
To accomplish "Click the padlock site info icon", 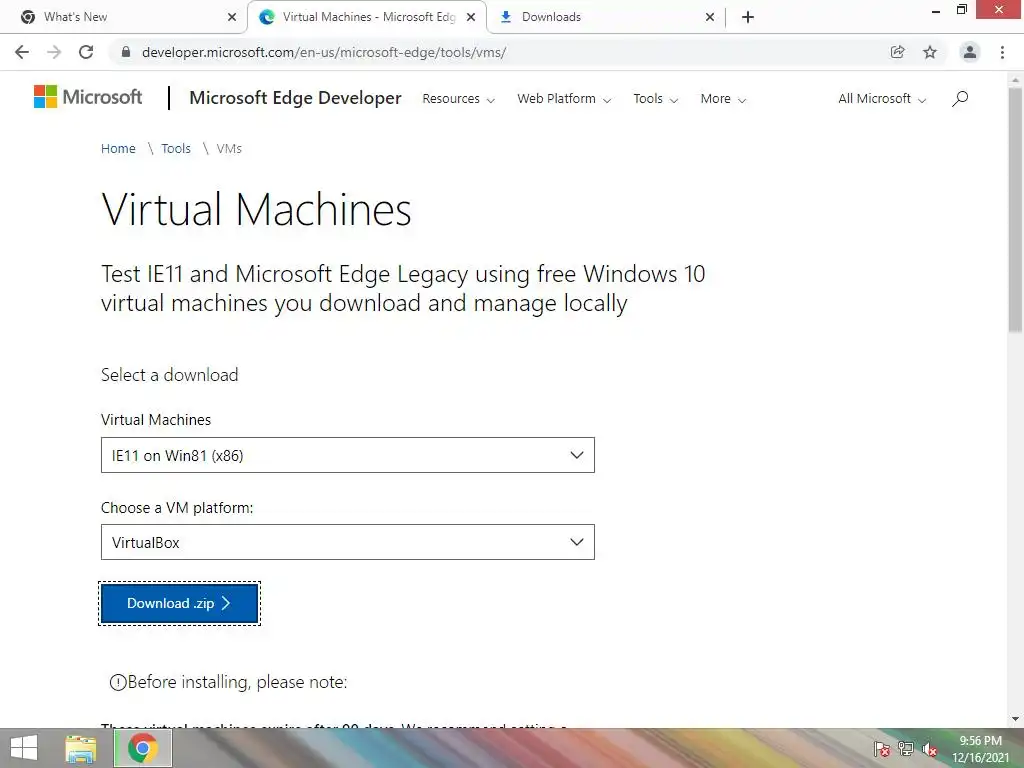I will pyautogui.click(x=126, y=52).
